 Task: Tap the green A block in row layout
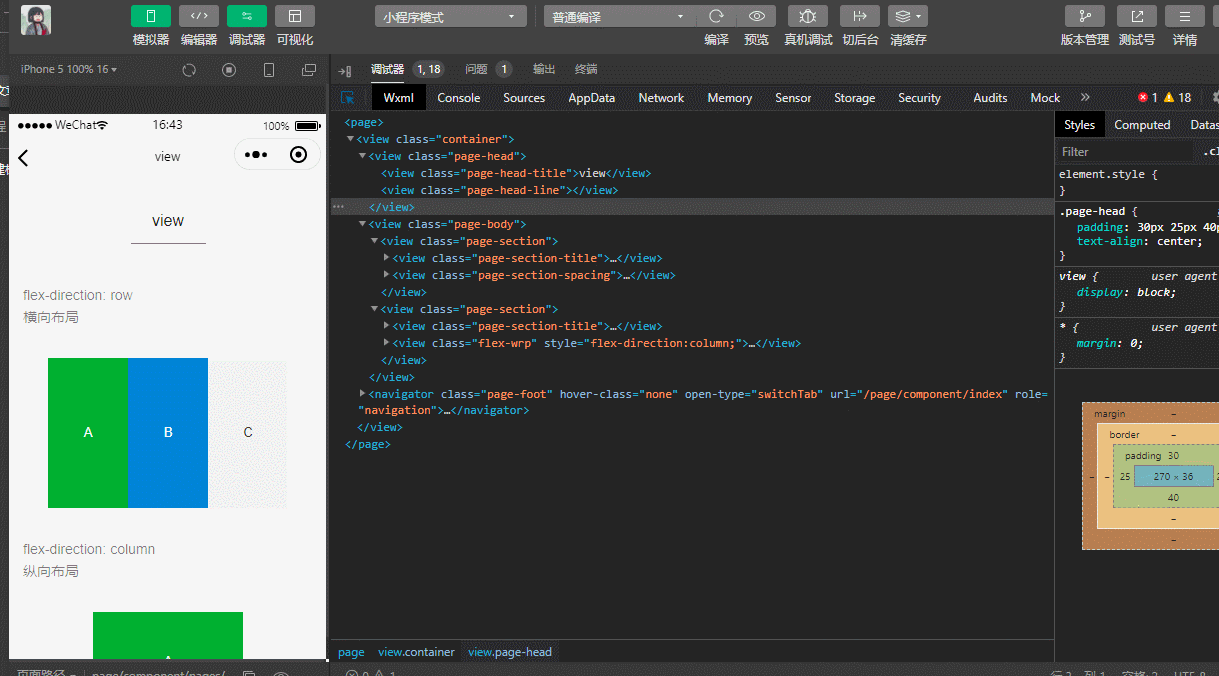88,433
